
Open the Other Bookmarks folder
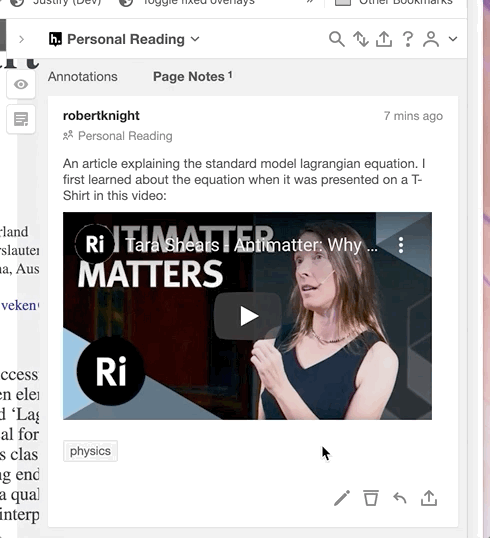(x=394, y=2)
